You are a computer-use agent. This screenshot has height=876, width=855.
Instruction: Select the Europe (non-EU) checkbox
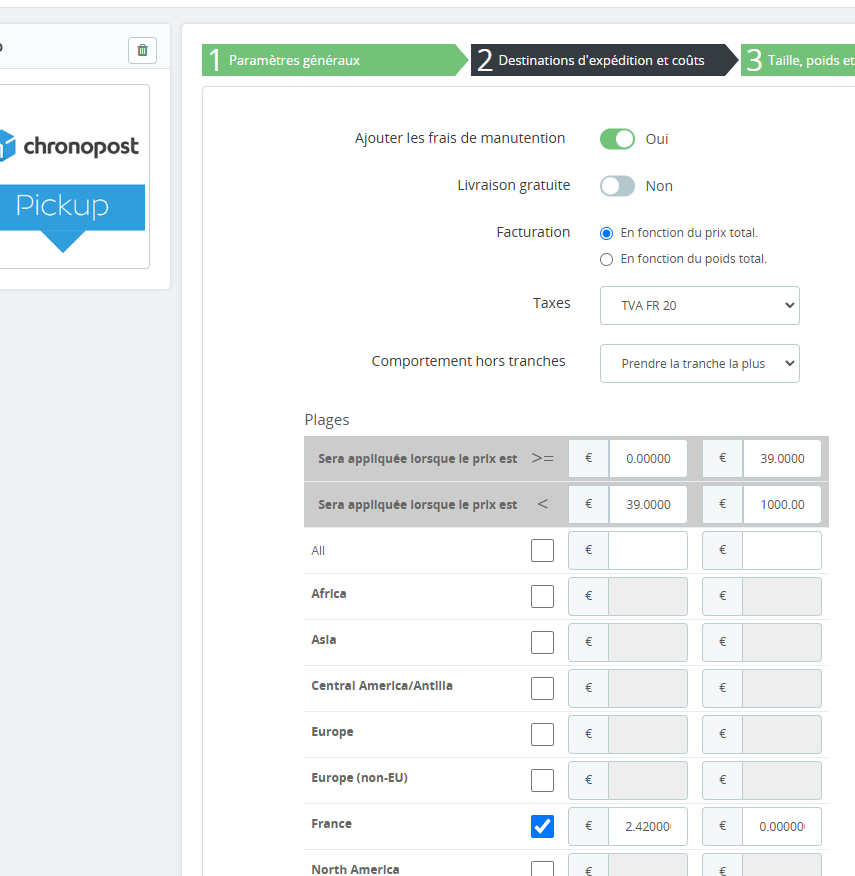click(542, 780)
